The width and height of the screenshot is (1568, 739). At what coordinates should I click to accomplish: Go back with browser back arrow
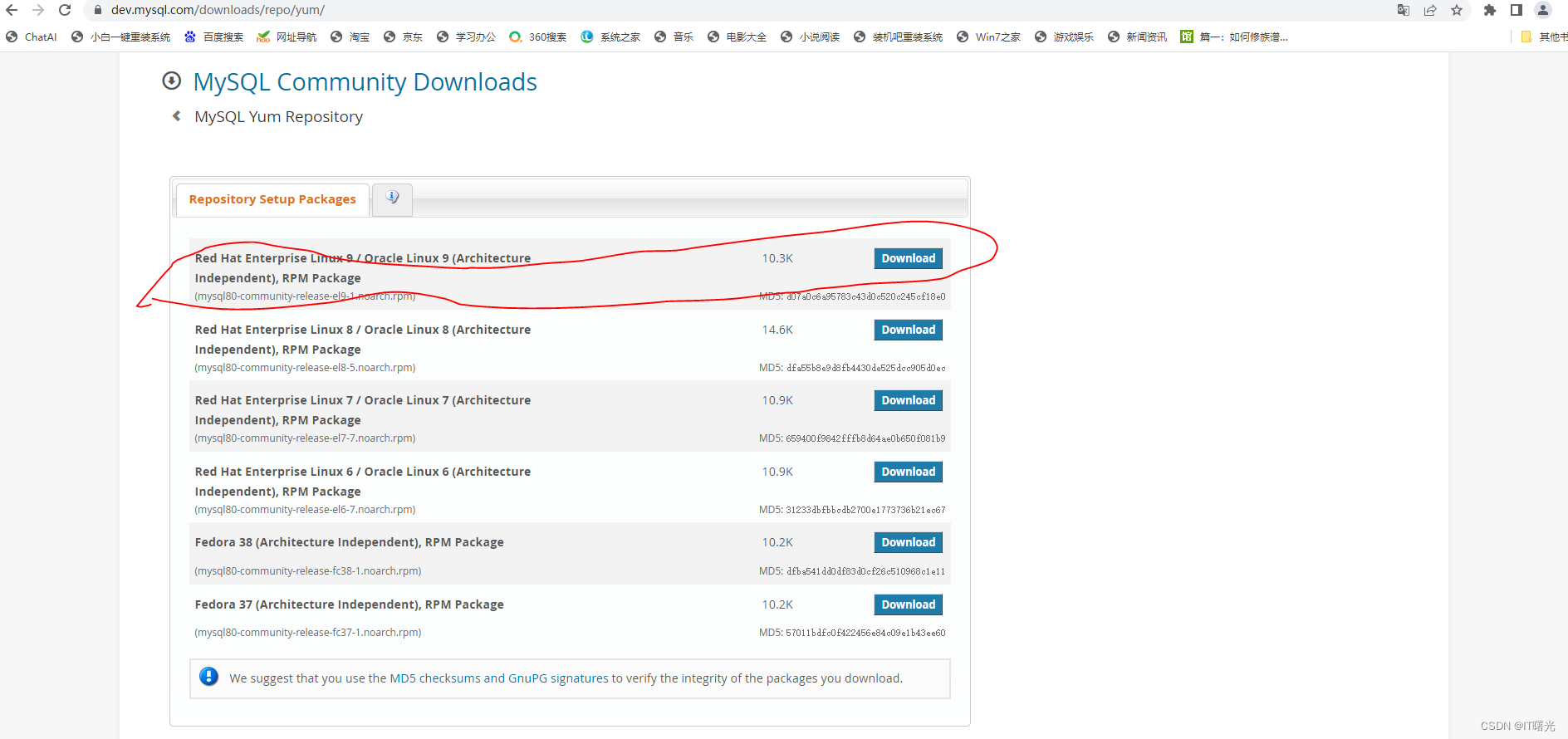point(12,10)
